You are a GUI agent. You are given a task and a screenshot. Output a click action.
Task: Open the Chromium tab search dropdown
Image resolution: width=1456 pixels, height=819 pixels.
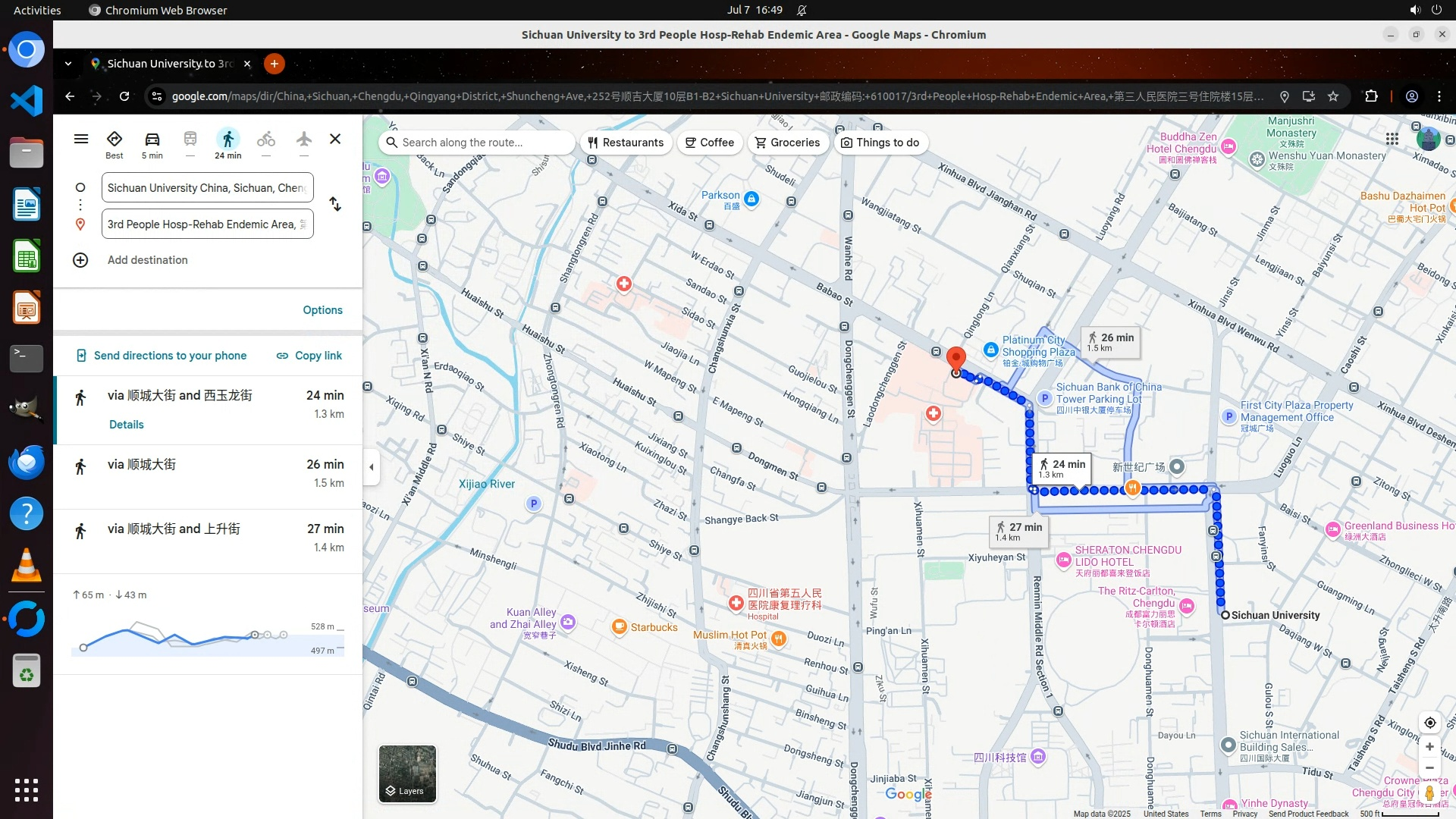[x=68, y=64]
